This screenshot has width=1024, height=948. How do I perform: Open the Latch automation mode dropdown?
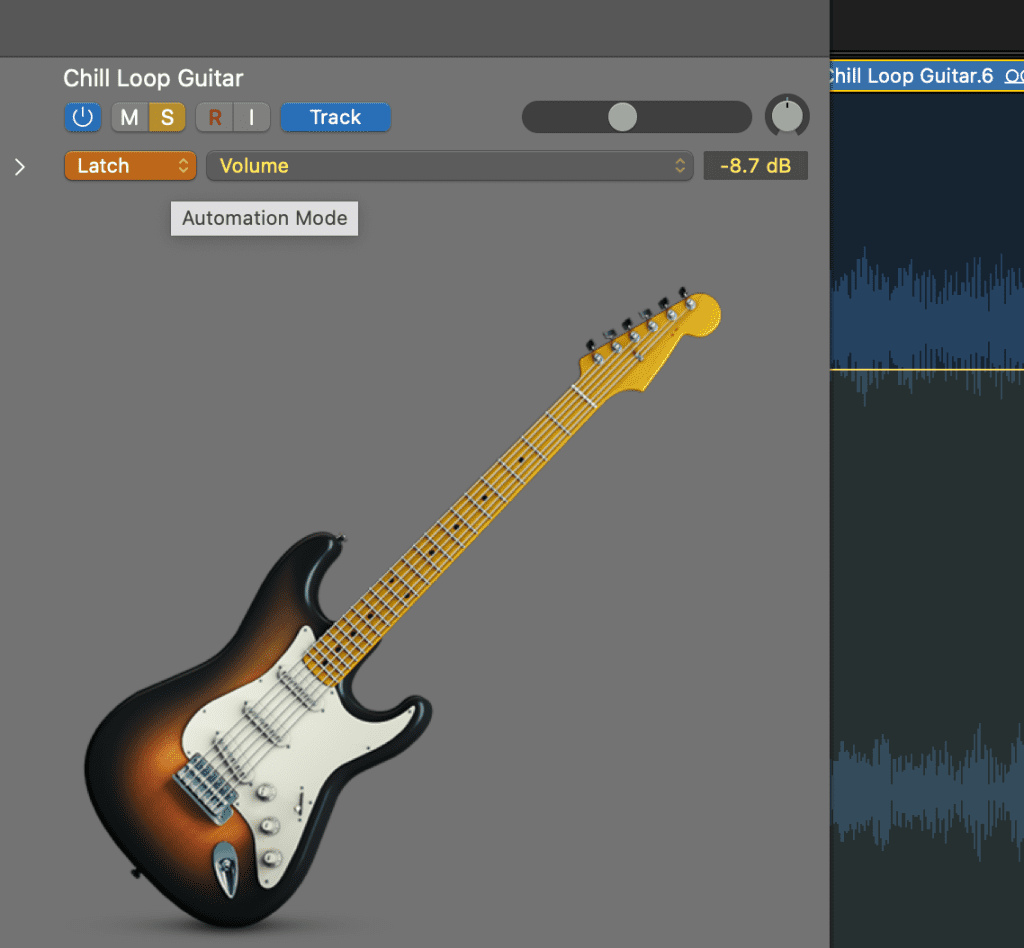[130, 166]
